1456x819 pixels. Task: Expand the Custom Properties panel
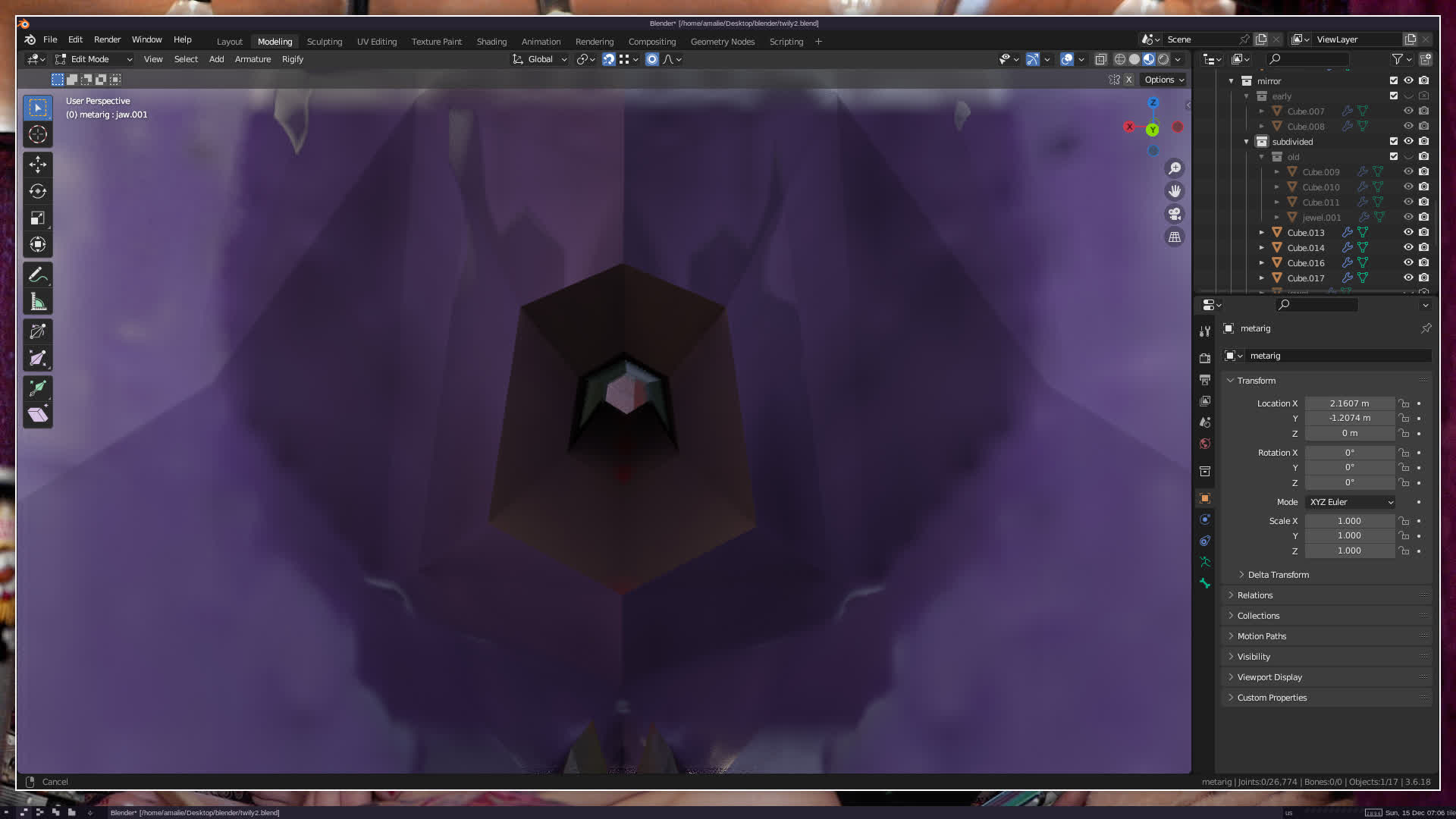(1272, 698)
